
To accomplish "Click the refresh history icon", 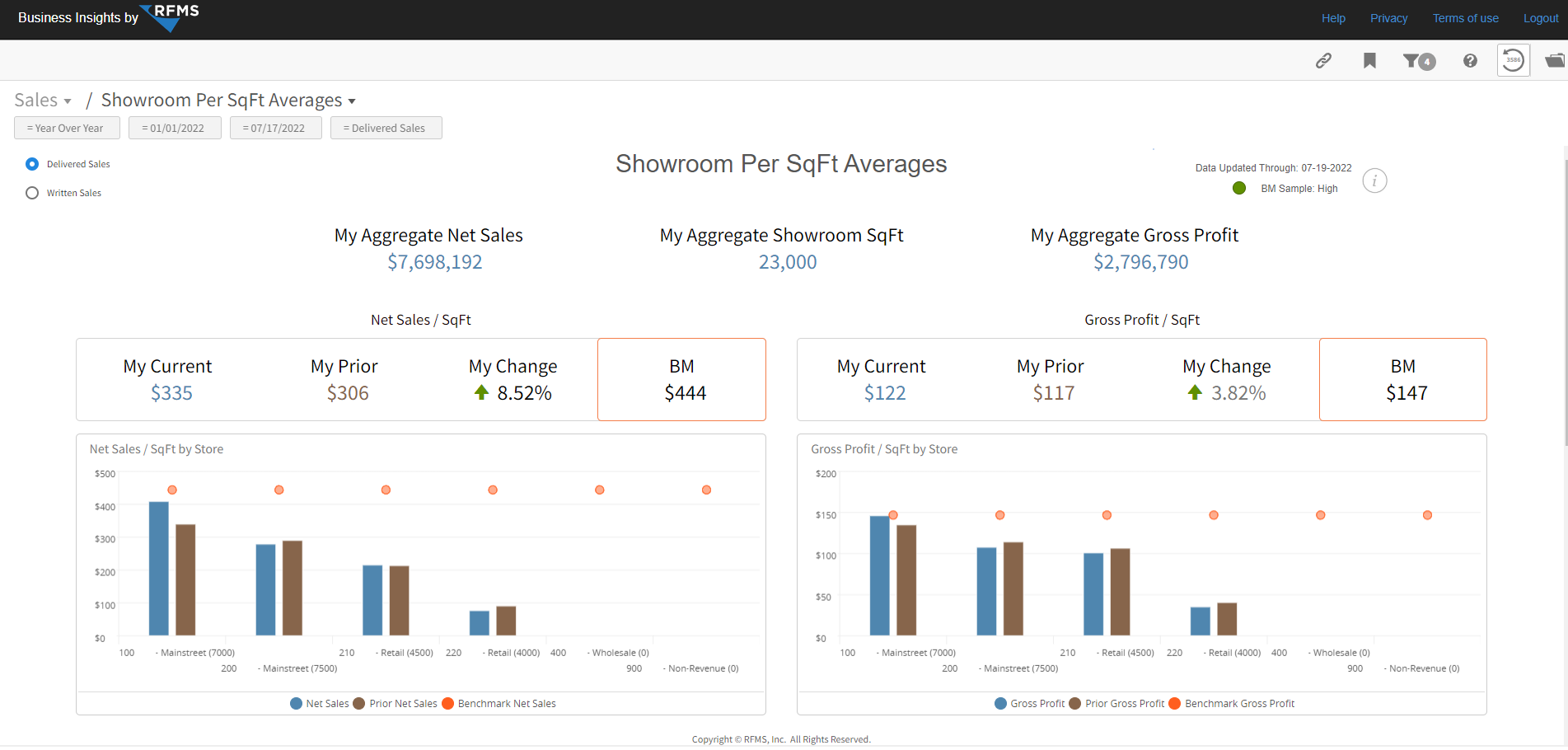I will [1514, 60].
